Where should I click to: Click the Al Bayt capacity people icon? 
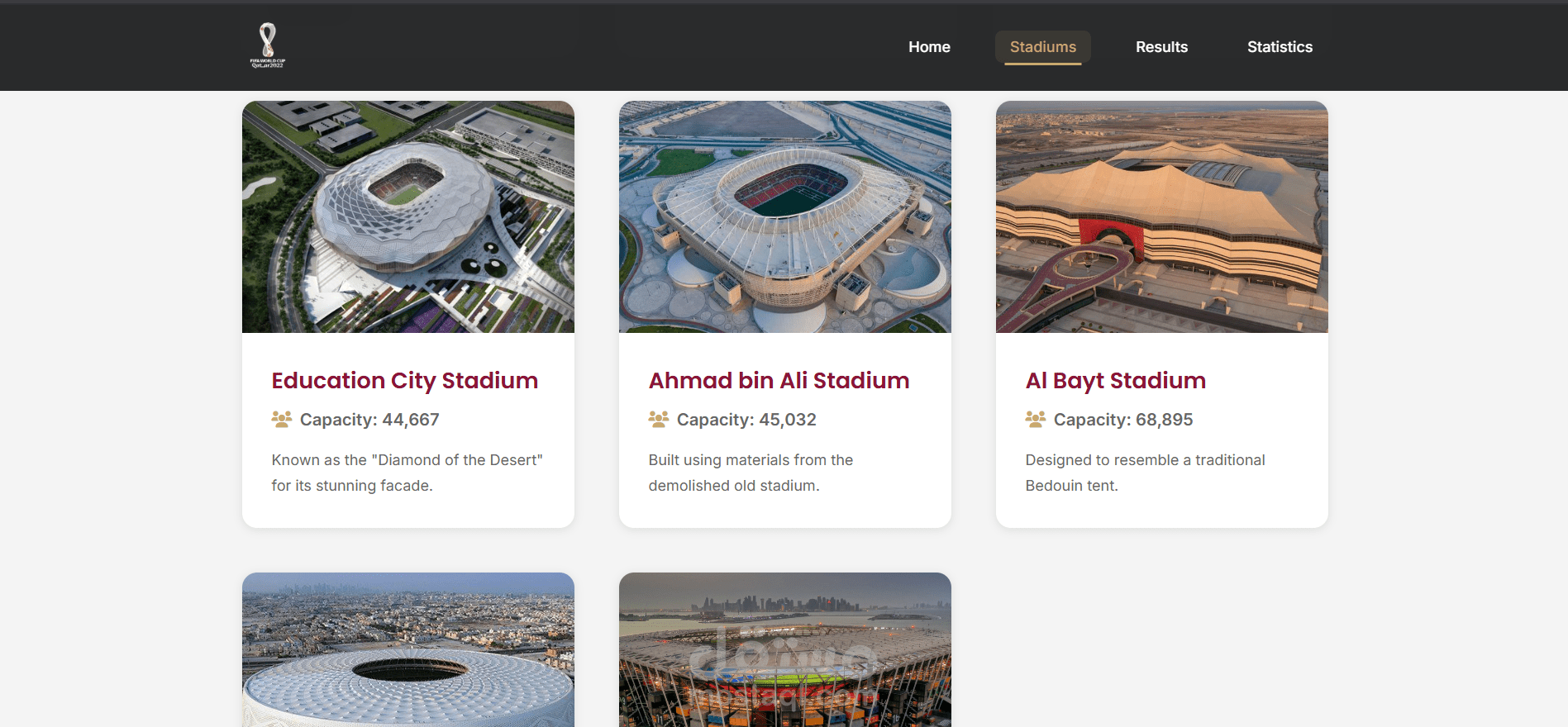[x=1035, y=420]
